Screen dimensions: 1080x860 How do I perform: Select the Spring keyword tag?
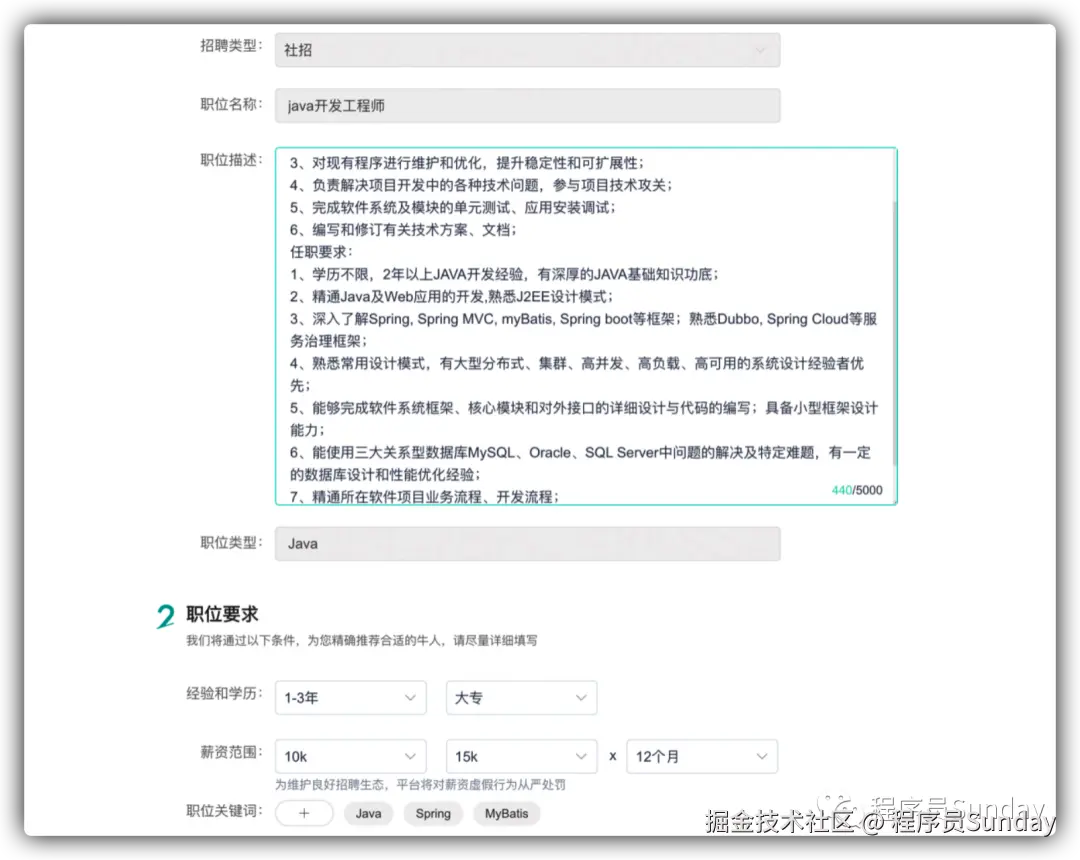(x=433, y=813)
